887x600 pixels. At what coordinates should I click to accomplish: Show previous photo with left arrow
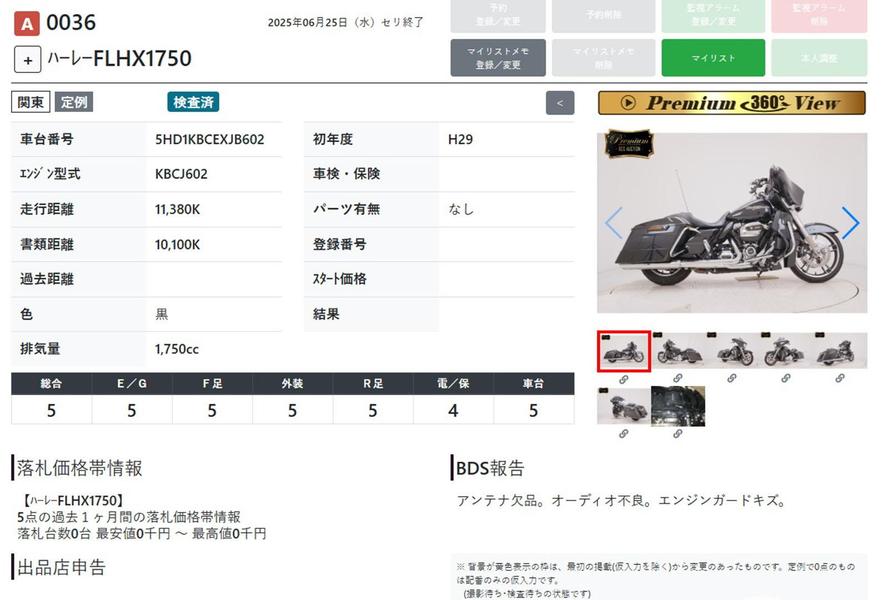tap(613, 223)
